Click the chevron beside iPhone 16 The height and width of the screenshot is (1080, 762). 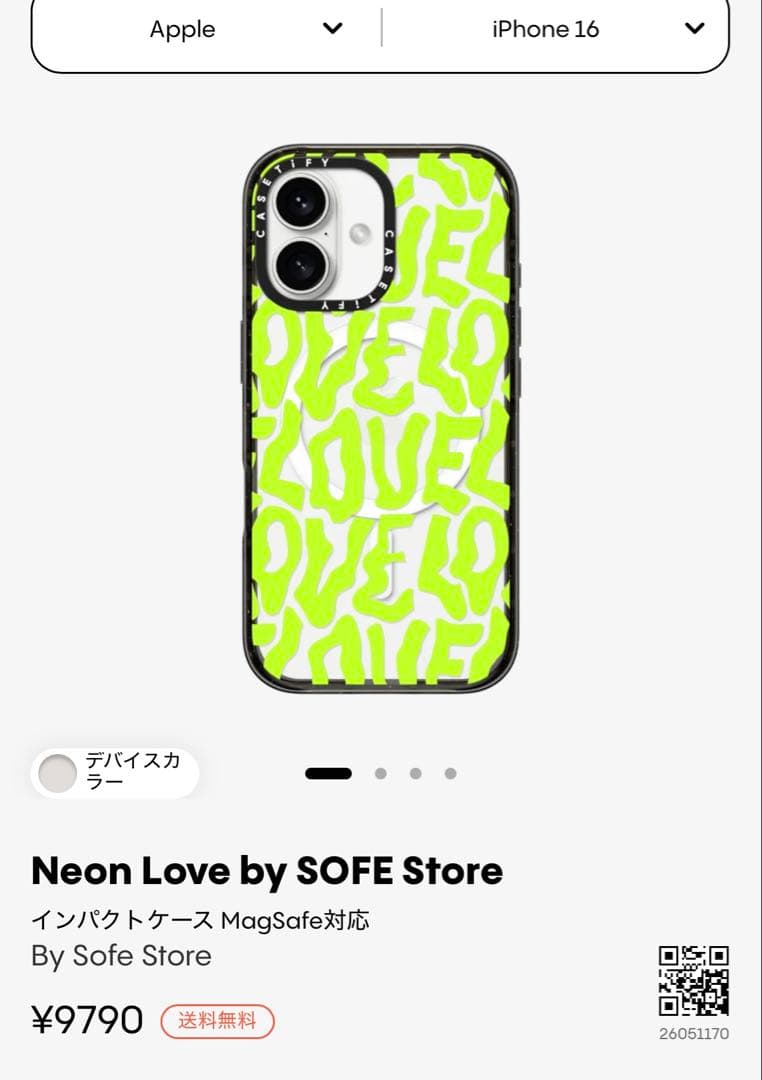(694, 28)
